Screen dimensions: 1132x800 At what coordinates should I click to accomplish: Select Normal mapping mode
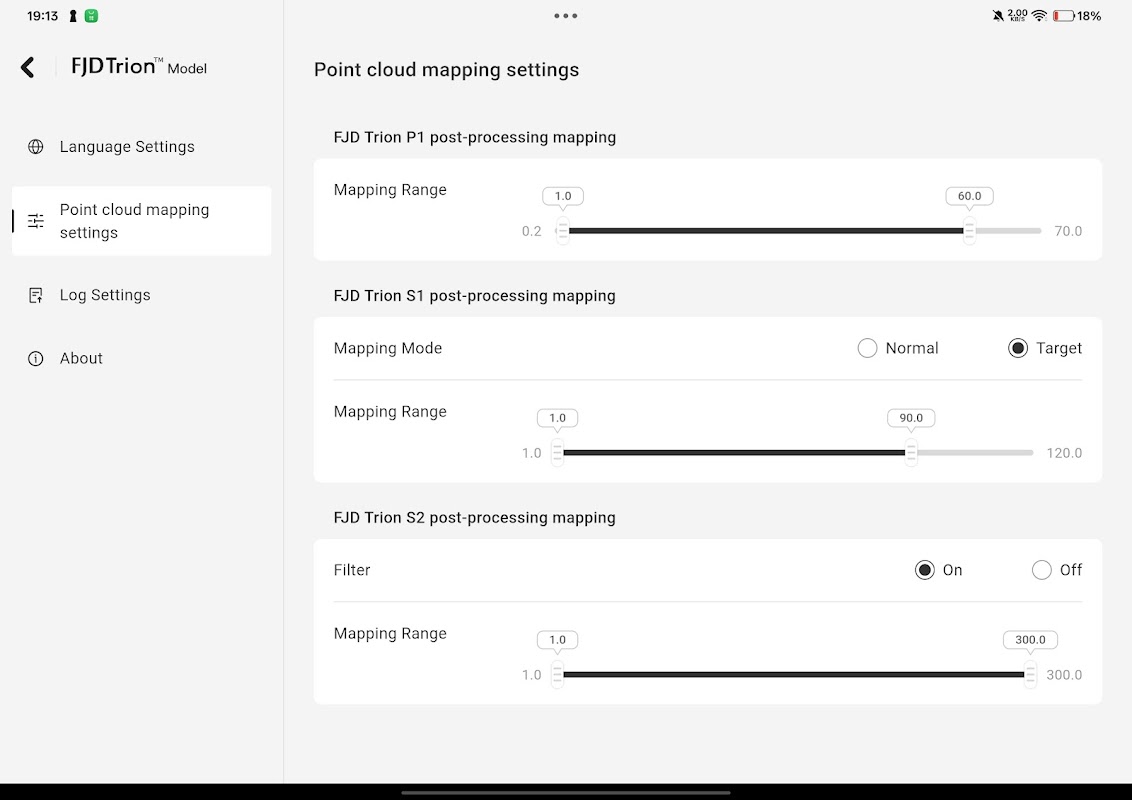867,348
